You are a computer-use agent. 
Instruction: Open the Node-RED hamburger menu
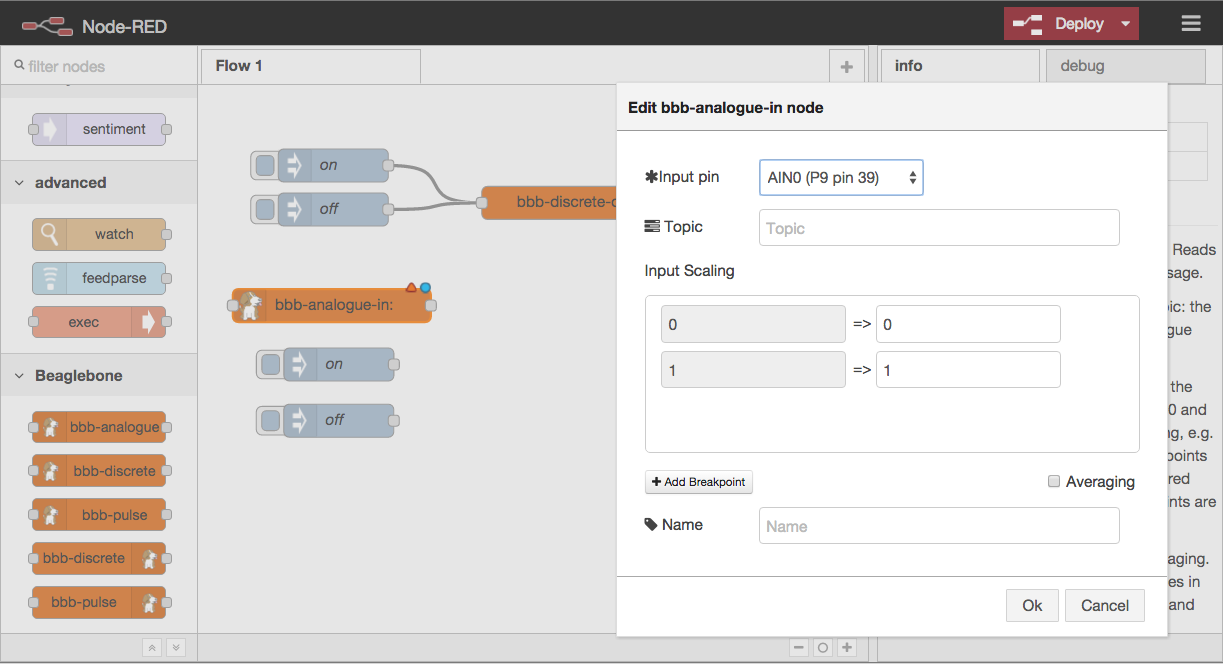[x=1190, y=23]
